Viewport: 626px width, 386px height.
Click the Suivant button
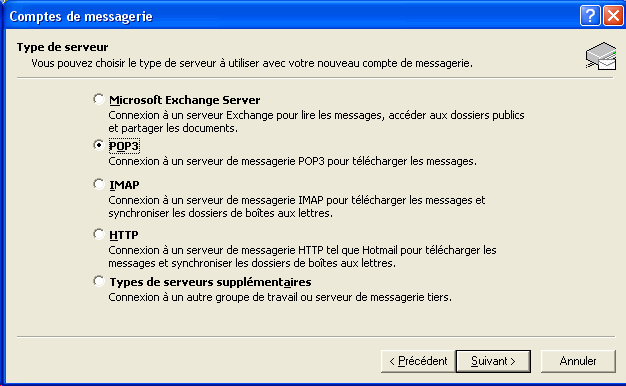(493, 361)
